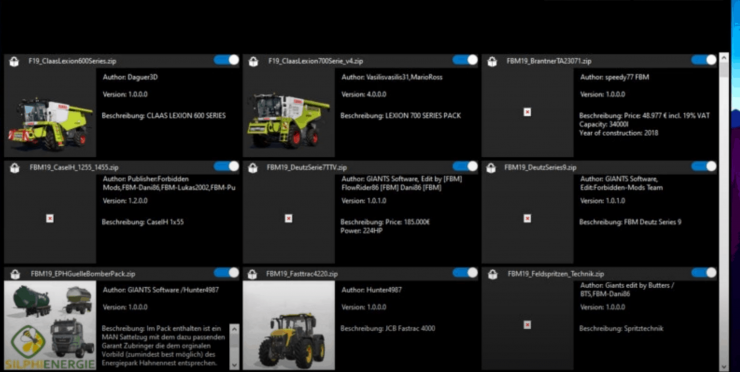Switch off the FBM19_Fasttrac4220.zip mod
The height and width of the screenshot is (372, 740).
coord(465,272)
